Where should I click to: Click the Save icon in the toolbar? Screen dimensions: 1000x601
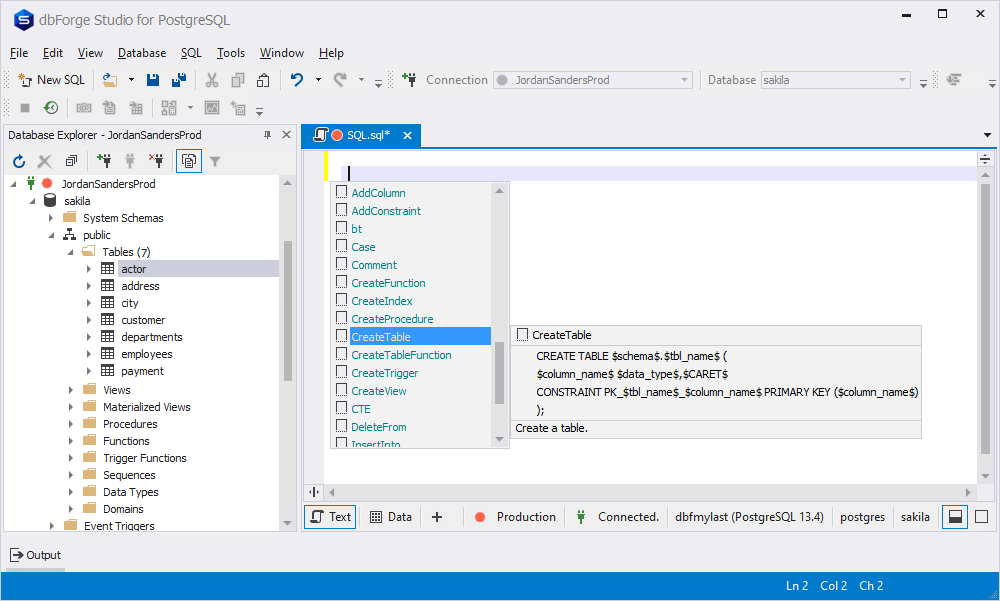(x=153, y=80)
